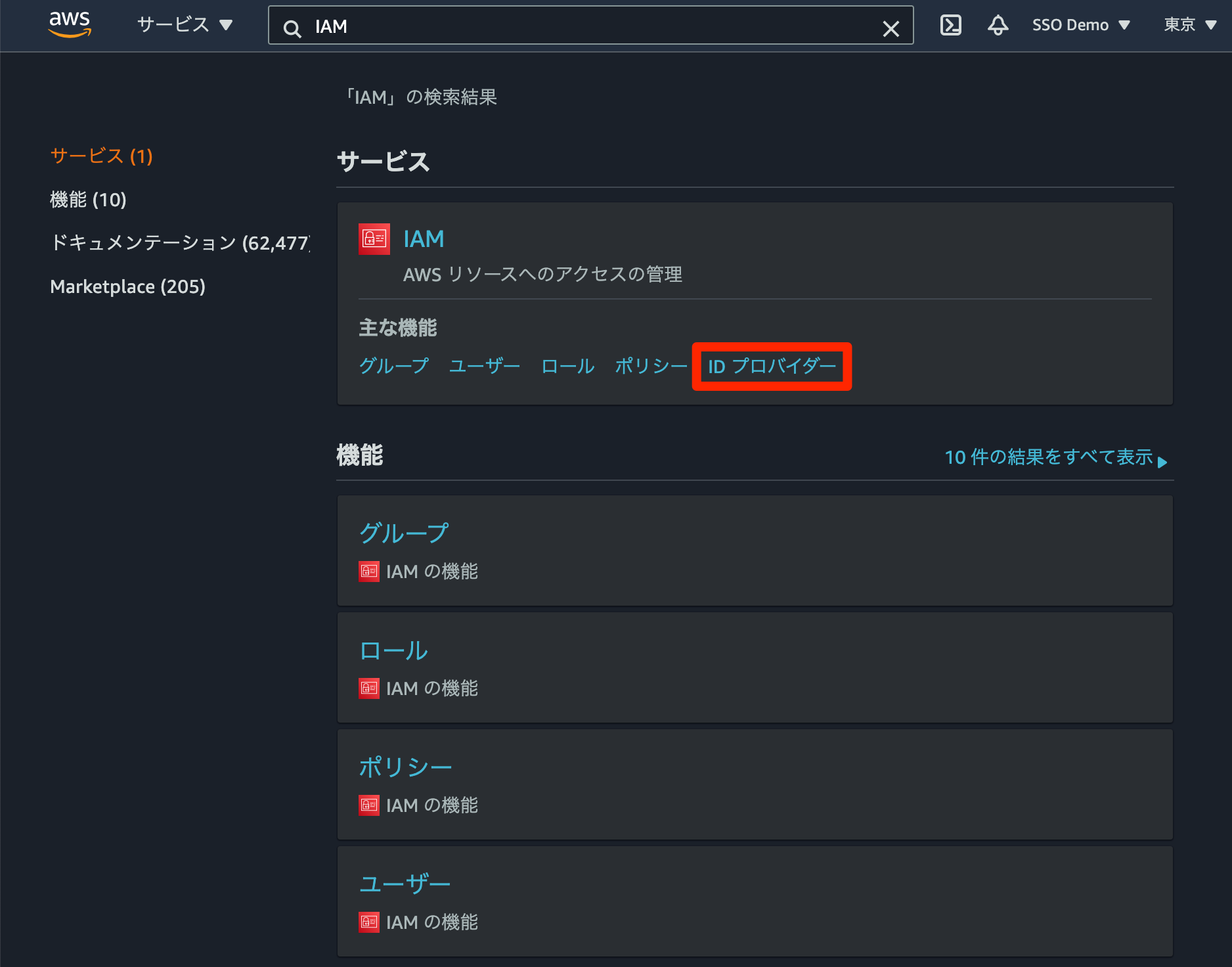Viewport: 1232px width, 967px height.
Task: Click the IAM icon under グループ card
Action: pyautogui.click(x=369, y=572)
